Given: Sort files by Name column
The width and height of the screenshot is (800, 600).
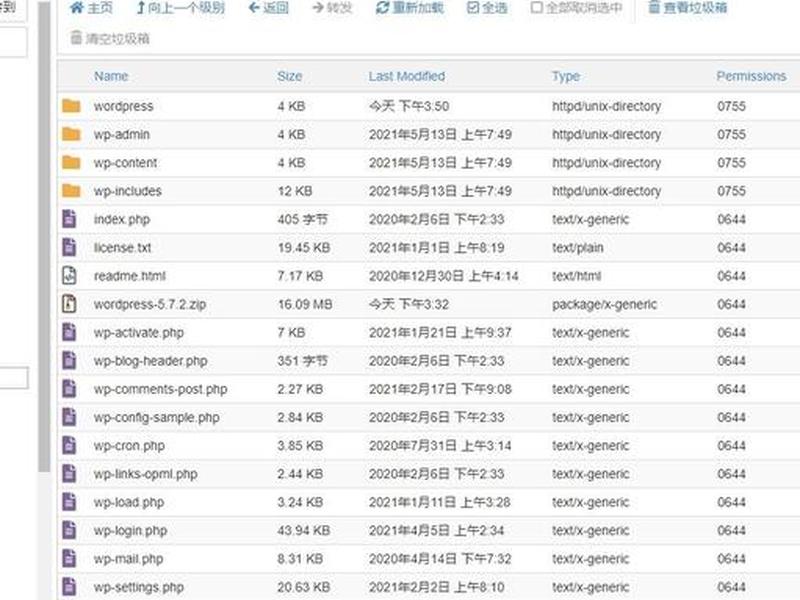Looking at the screenshot, I should (111, 77).
